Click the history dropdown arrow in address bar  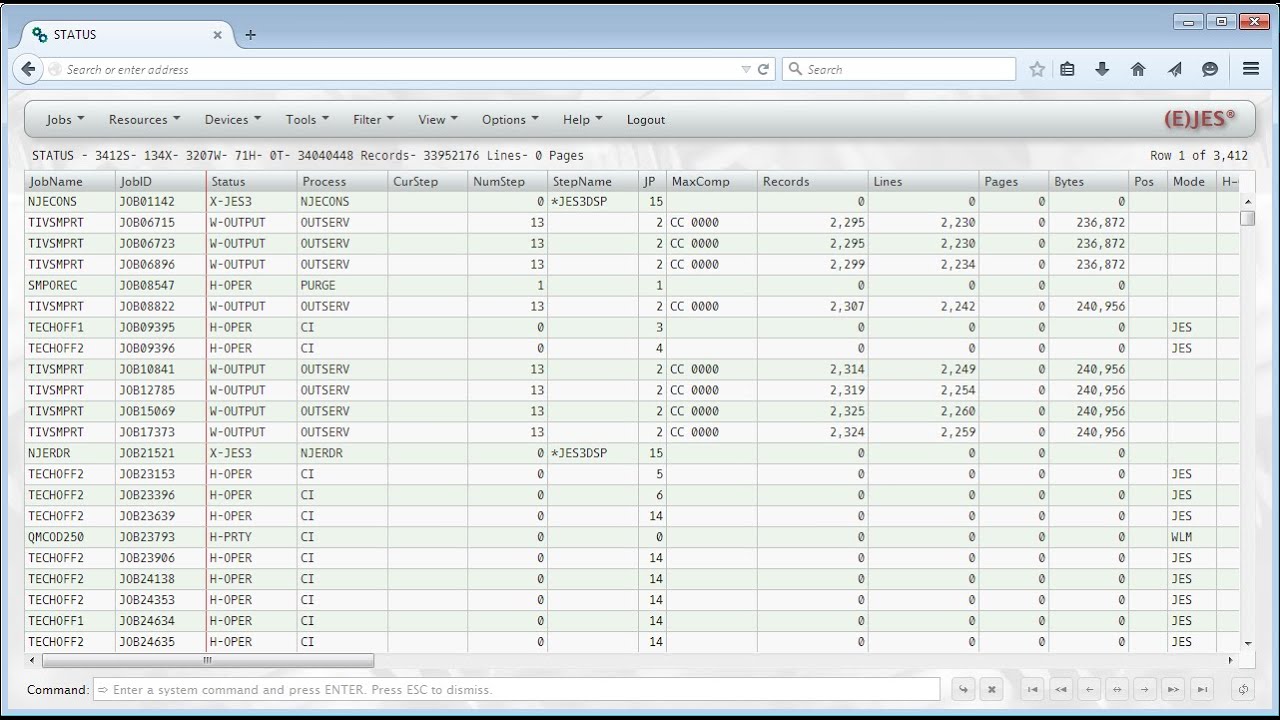[x=746, y=69]
